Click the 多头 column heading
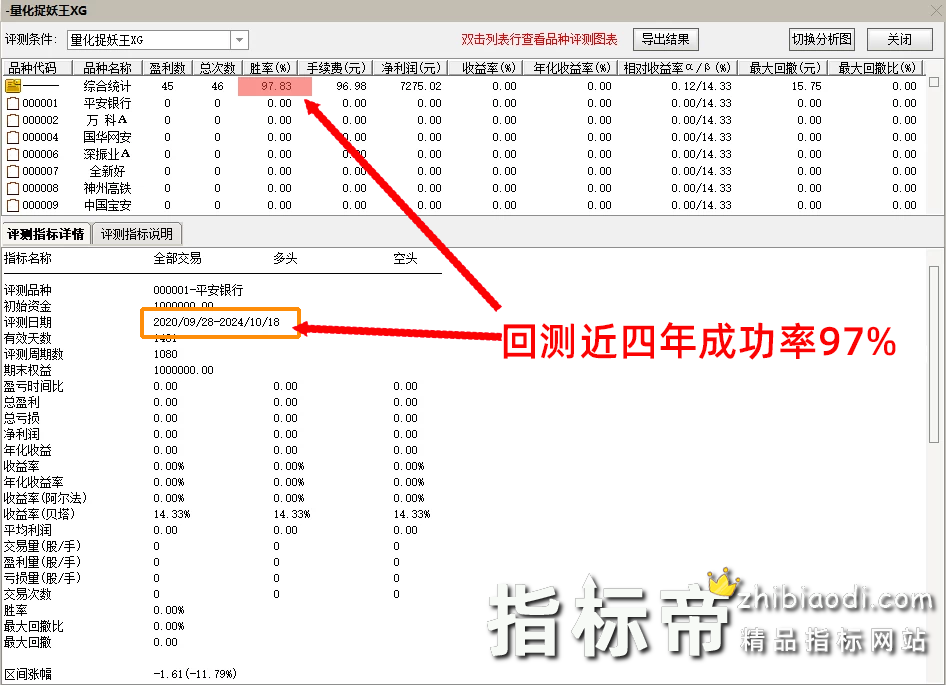The height and width of the screenshot is (685, 946). 285,259
